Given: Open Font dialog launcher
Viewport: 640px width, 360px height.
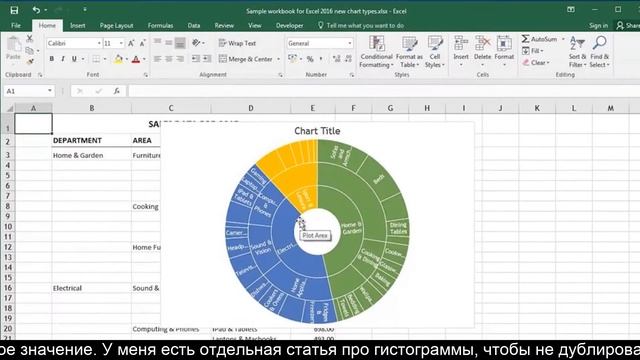Looking at the screenshot, I should point(146,75).
